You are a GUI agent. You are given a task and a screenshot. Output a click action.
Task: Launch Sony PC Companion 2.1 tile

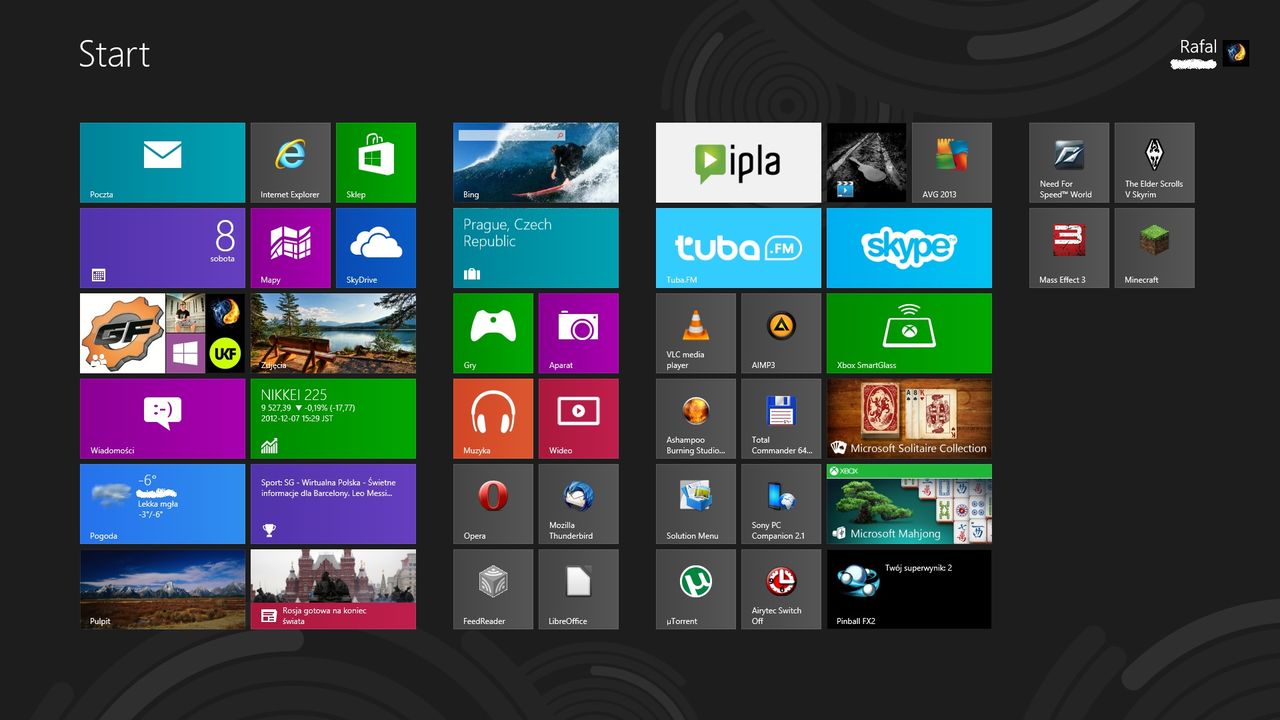coord(781,504)
